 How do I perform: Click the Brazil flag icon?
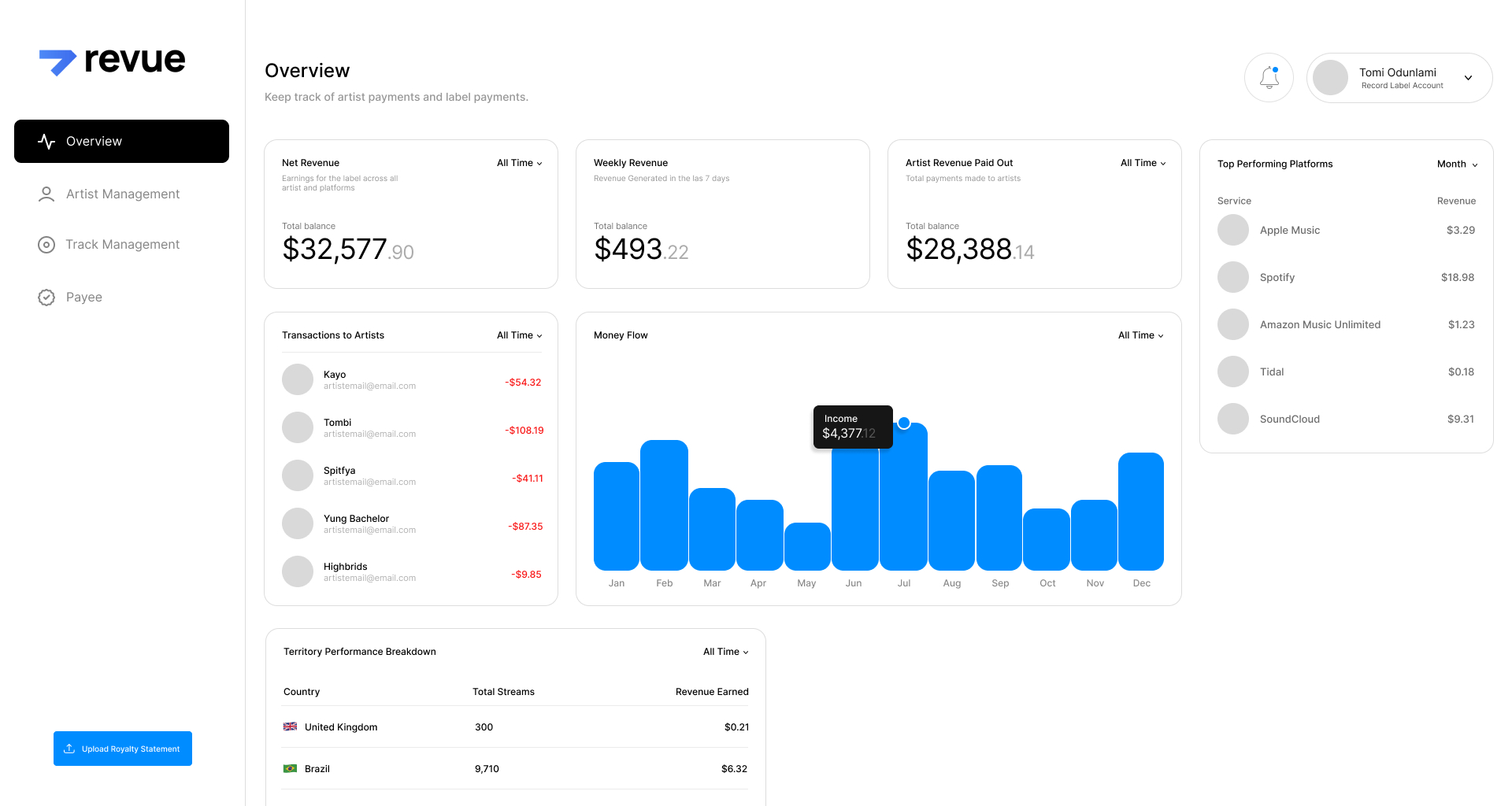291,768
